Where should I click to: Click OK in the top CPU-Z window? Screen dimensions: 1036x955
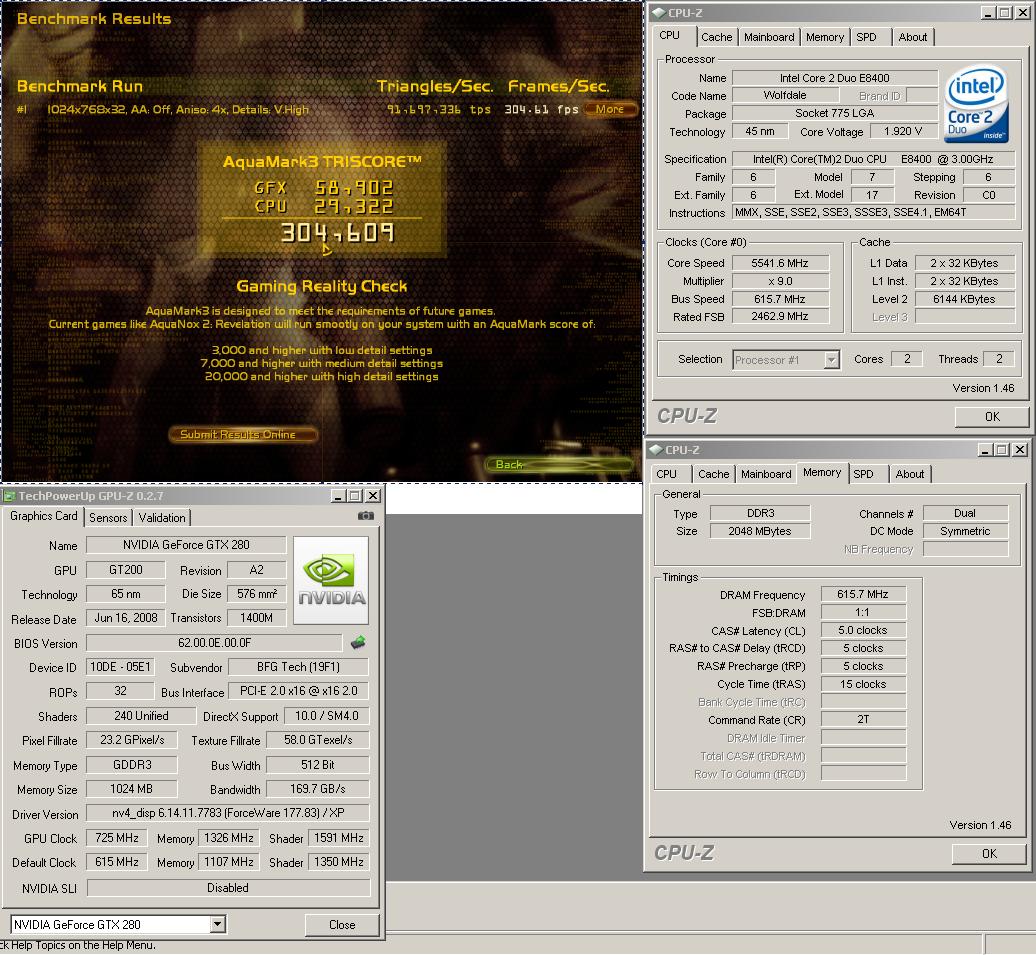(x=992, y=416)
